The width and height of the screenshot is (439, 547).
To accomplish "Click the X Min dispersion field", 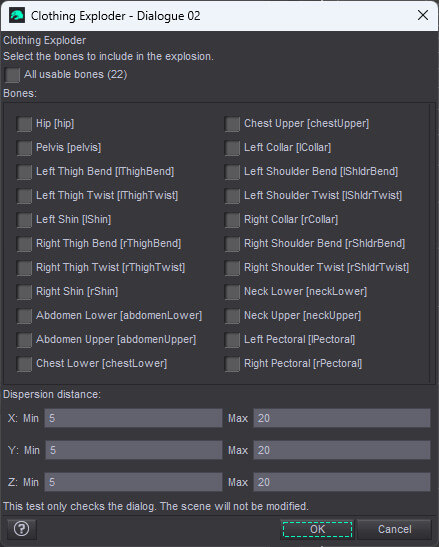I will (x=133, y=418).
